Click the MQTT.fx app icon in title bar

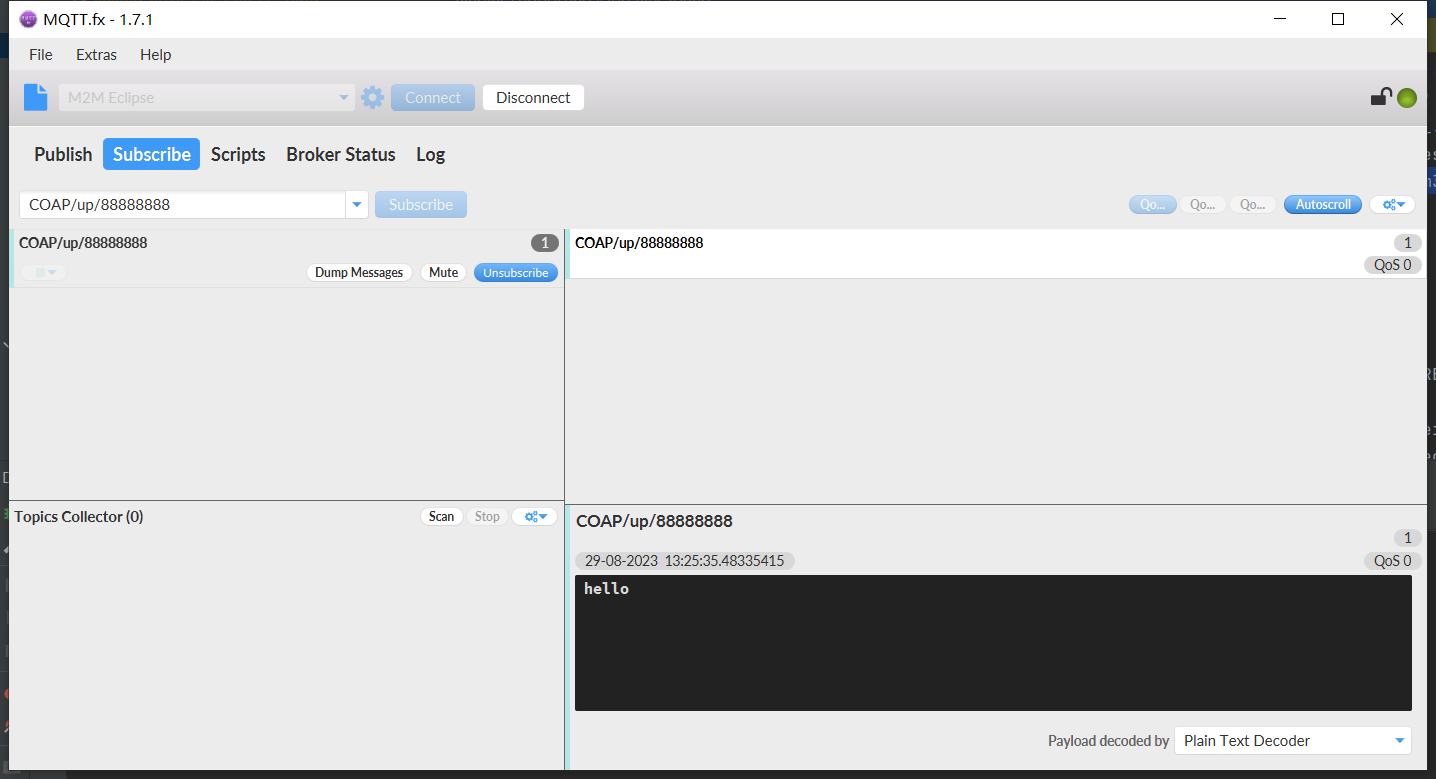click(28, 19)
